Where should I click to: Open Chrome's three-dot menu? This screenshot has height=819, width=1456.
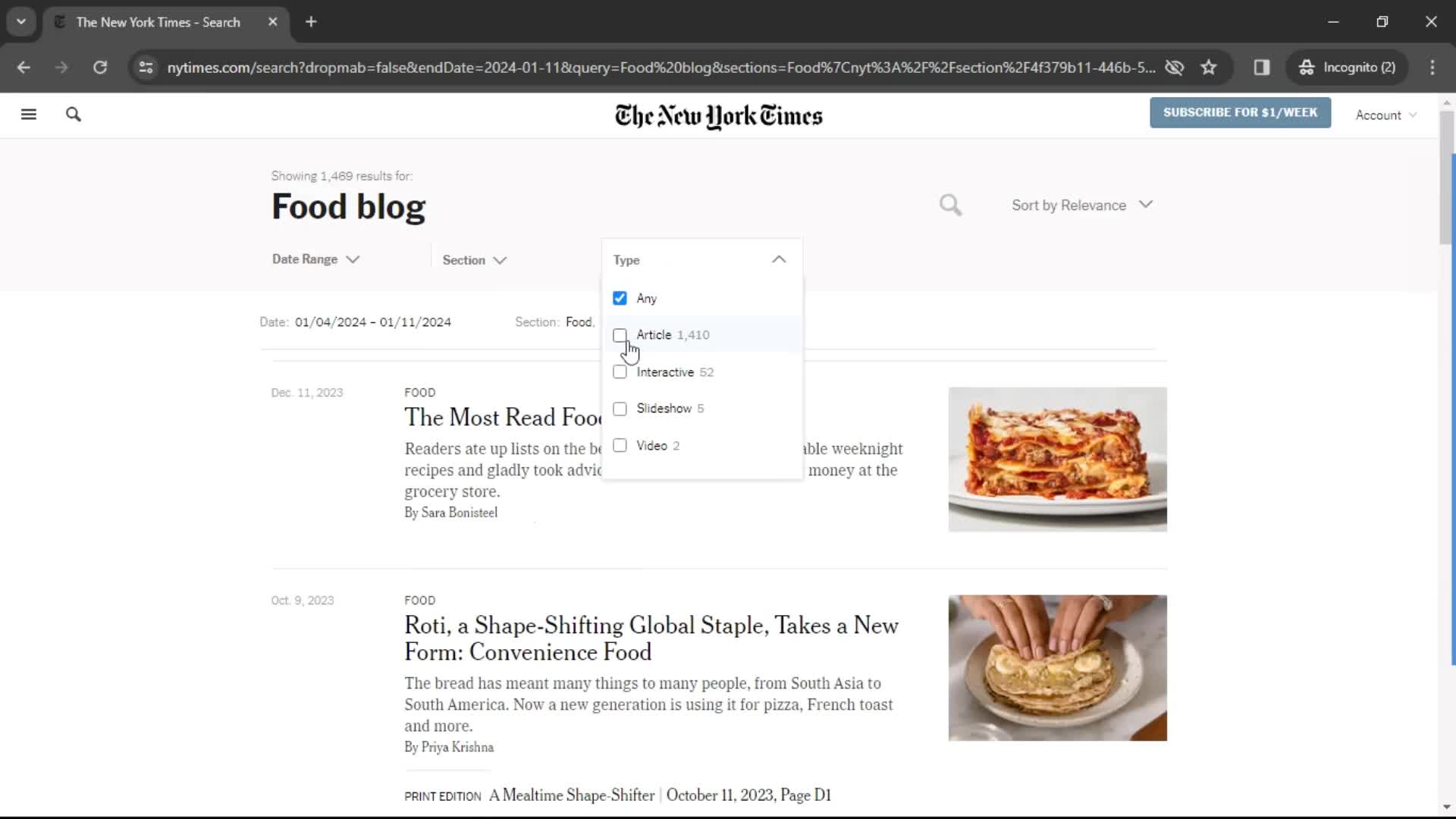[x=1432, y=67]
